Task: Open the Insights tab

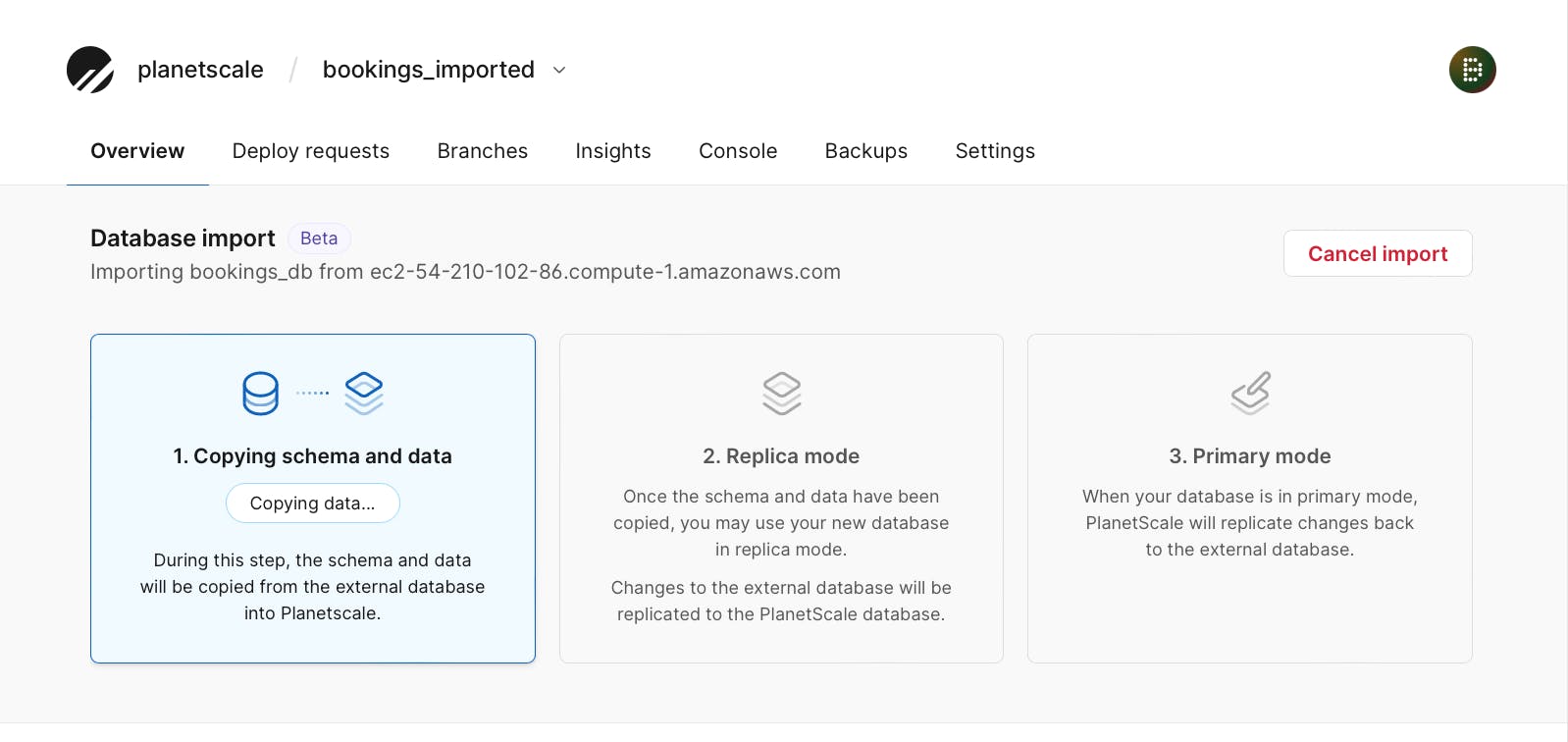Action: pyautogui.click(x=613, y=151)
